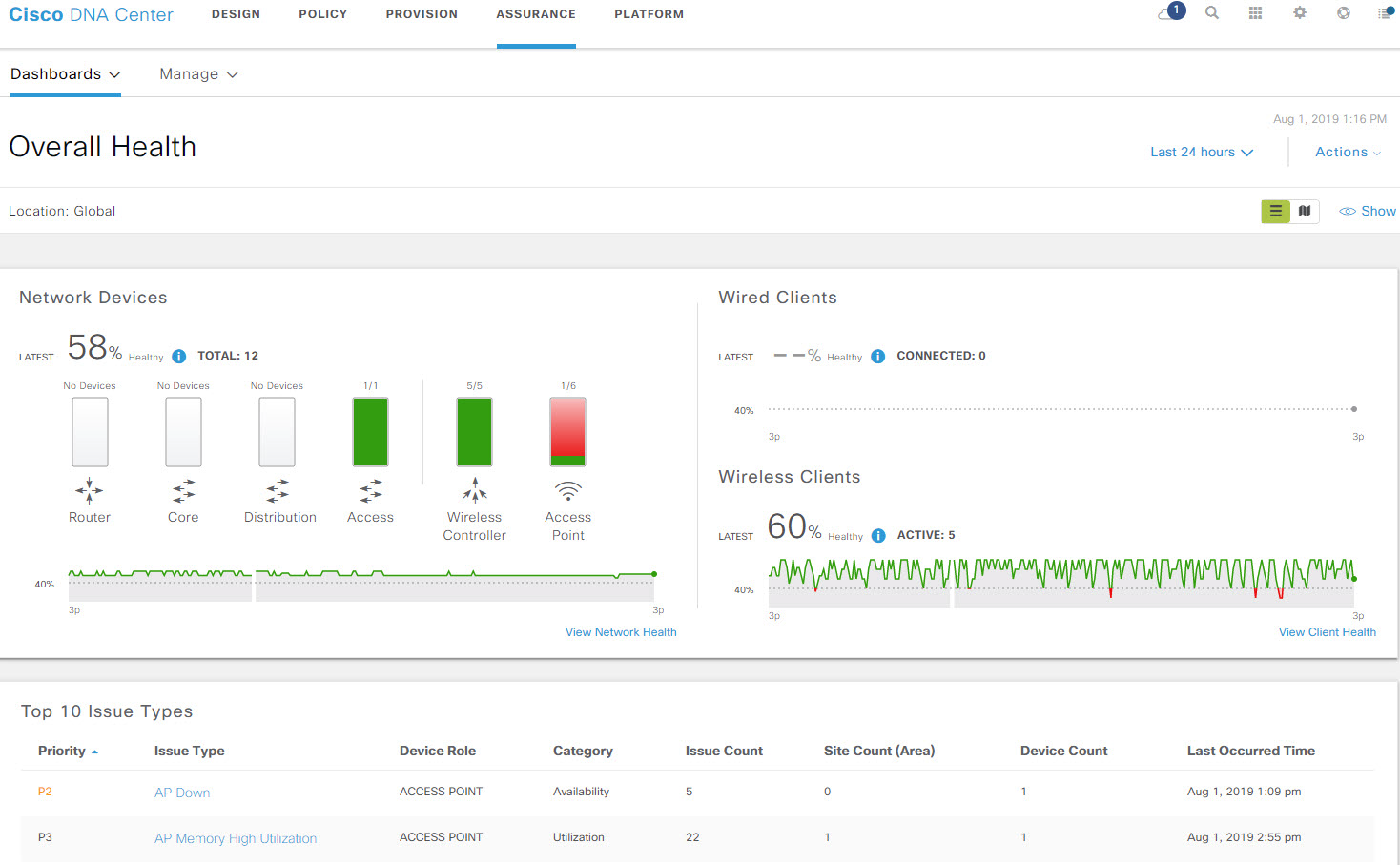Click device count 1 in AP Memory row
The width and height of the screenshot is (1400, 865).
pos(1024,837)
